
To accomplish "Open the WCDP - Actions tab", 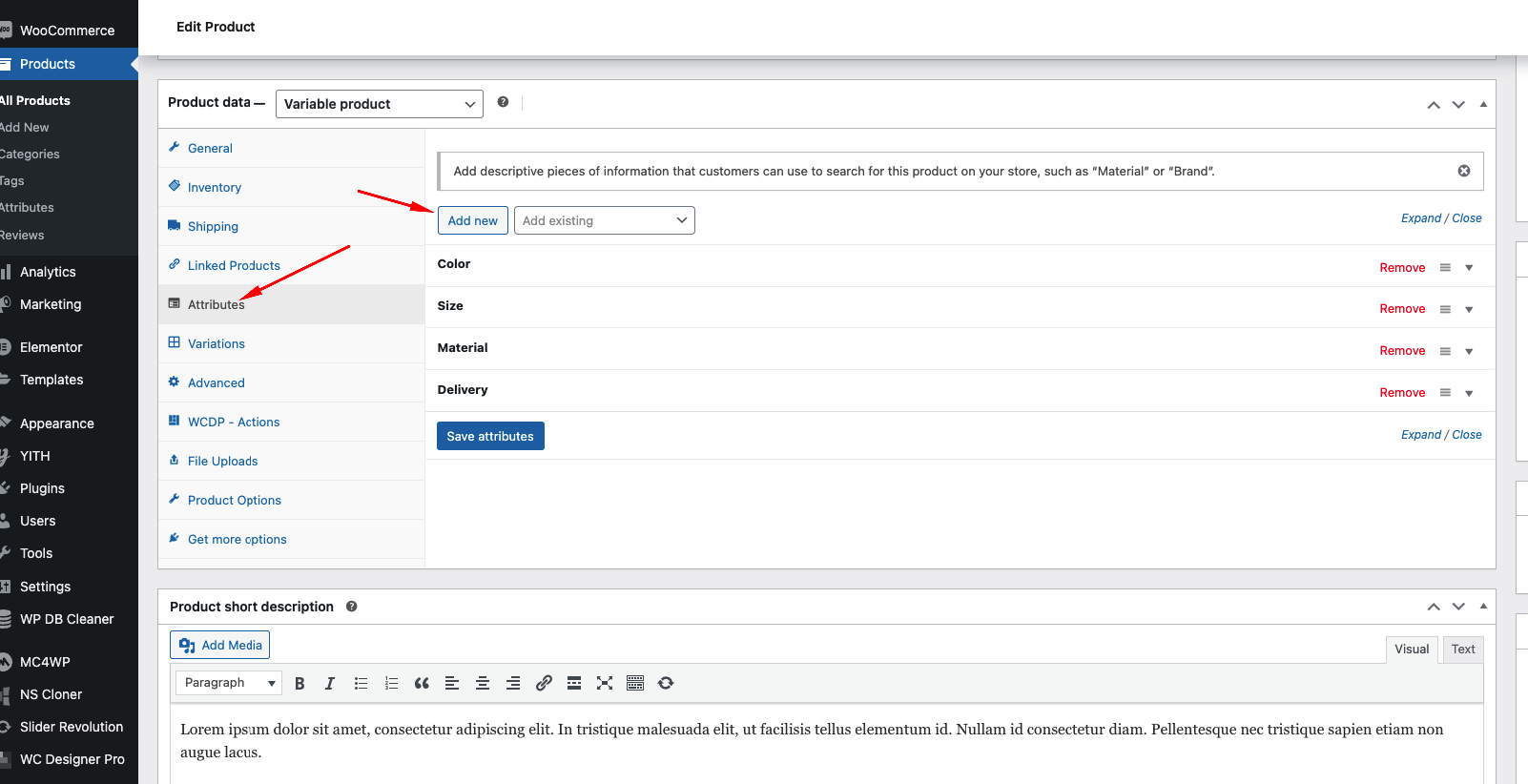I will click(x=291, y=422).
